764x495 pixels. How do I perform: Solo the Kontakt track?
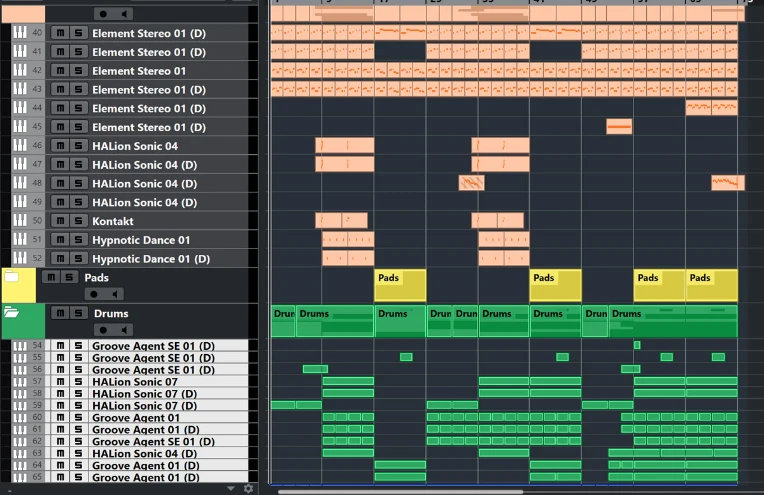point(79,221)
